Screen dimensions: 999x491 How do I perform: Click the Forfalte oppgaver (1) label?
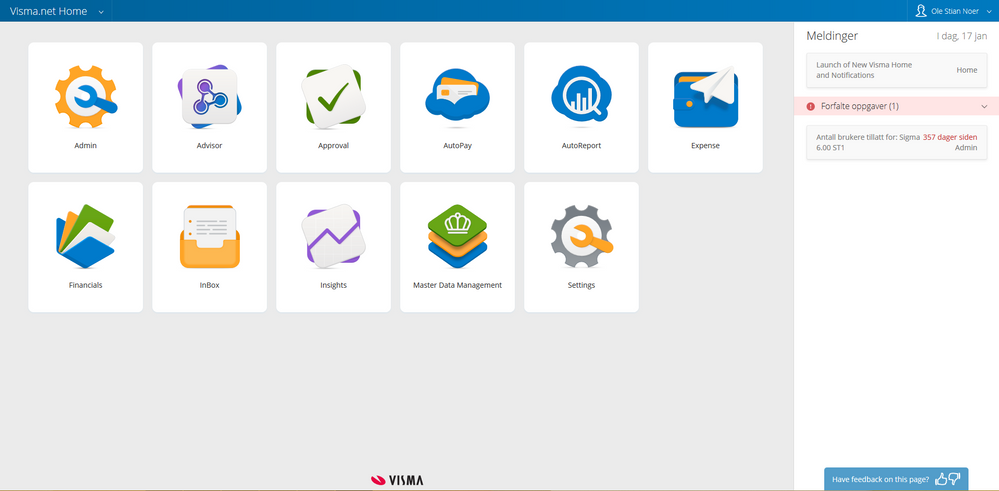[859, 106]
